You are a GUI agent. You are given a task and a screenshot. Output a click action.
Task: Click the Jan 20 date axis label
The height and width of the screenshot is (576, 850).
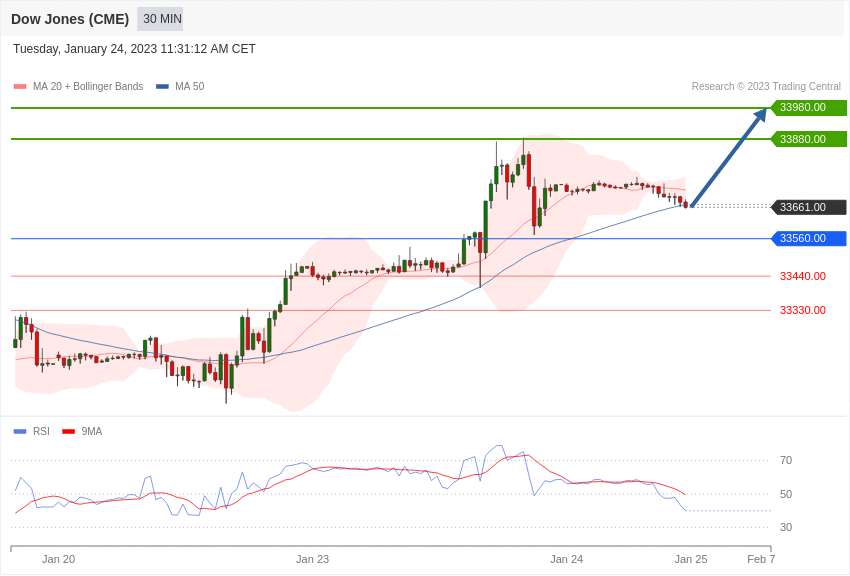tap(59, 559)
